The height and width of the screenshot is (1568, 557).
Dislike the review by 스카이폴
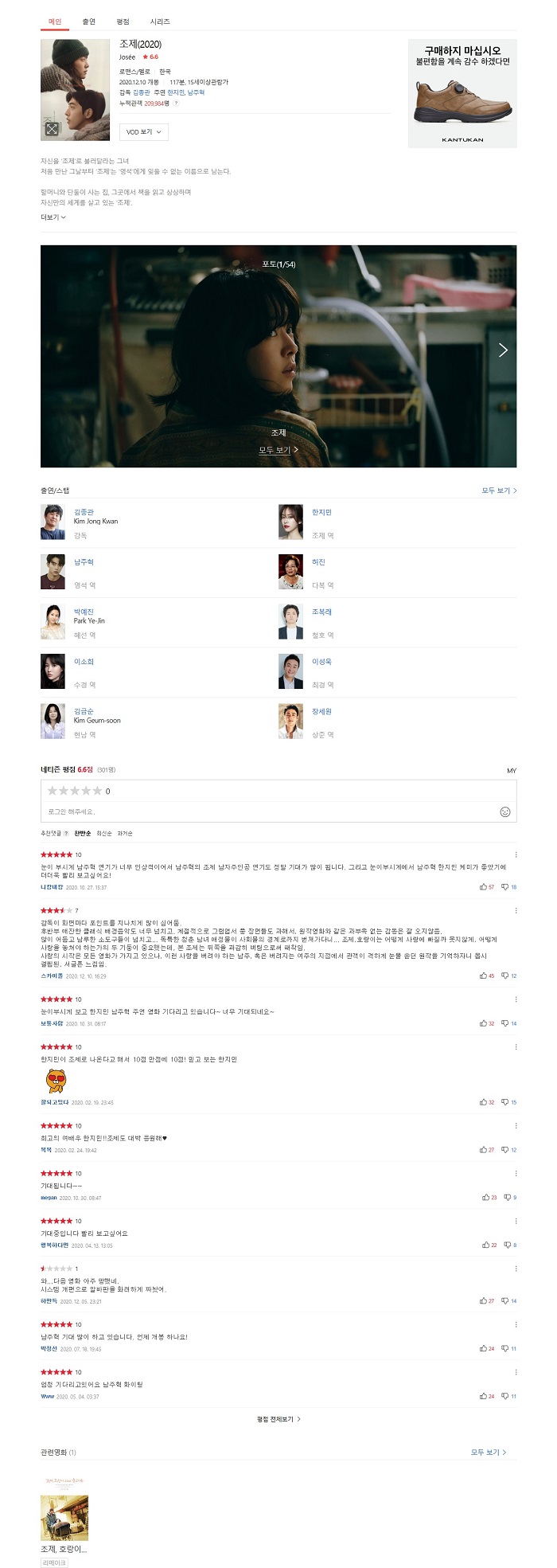click(508, 976)
